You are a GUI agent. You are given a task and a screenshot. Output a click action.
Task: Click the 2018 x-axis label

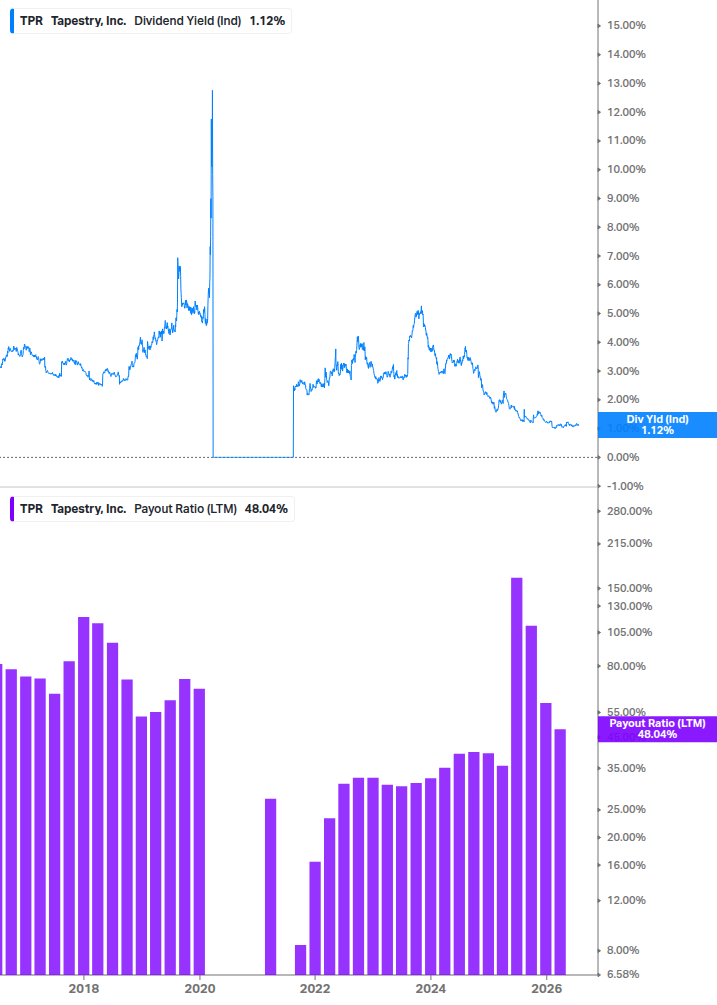[x=84, y=988]
